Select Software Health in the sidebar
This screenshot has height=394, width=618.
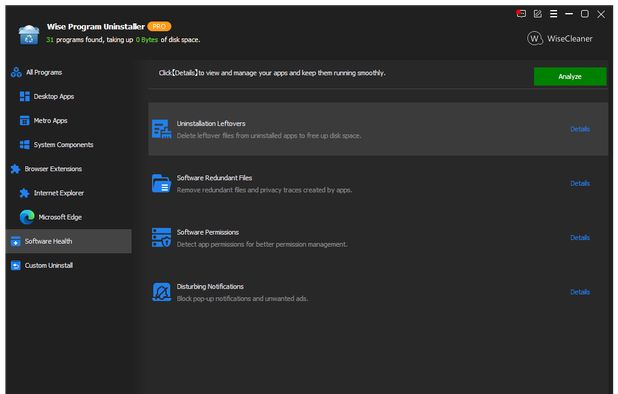tap(69, 241)
